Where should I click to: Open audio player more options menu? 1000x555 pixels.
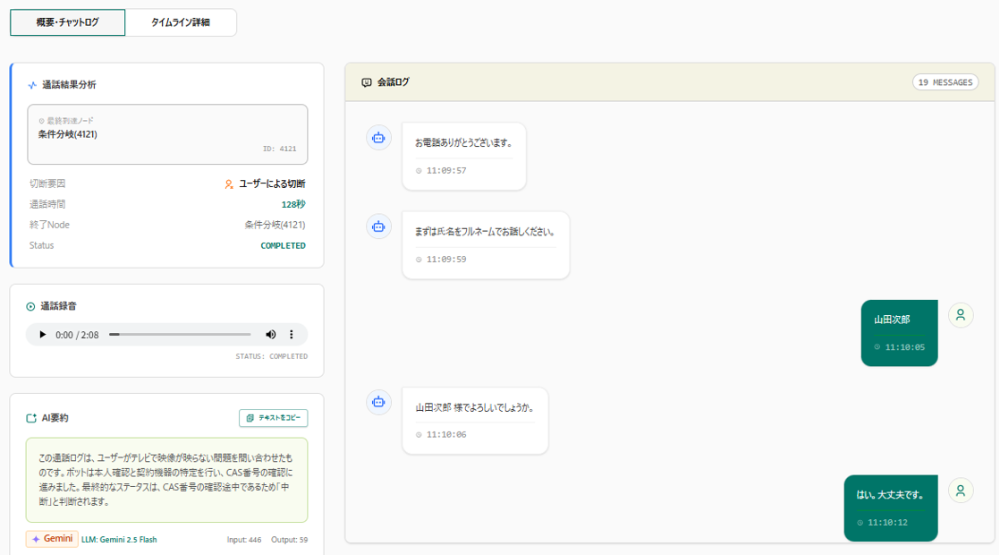click(x=291, y=334)
